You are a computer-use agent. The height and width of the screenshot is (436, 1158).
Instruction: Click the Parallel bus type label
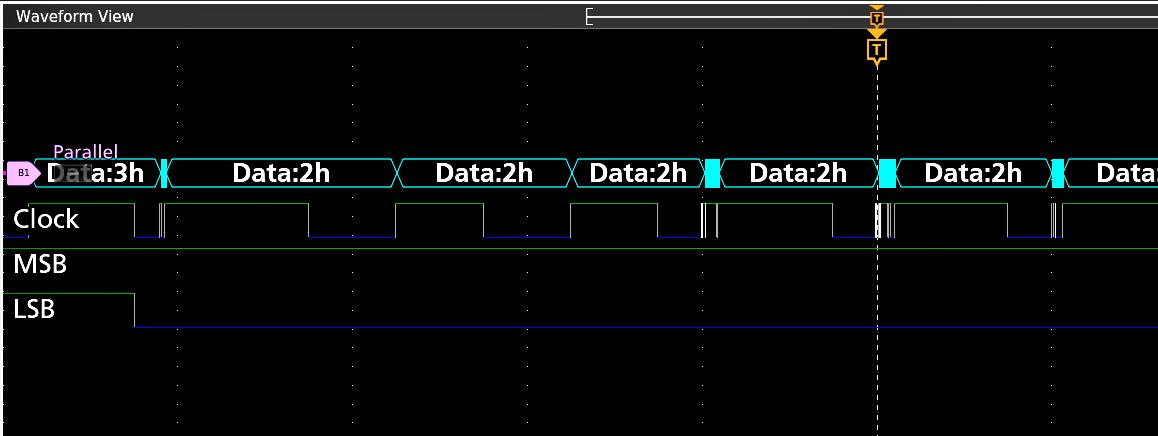click(85, 152)
